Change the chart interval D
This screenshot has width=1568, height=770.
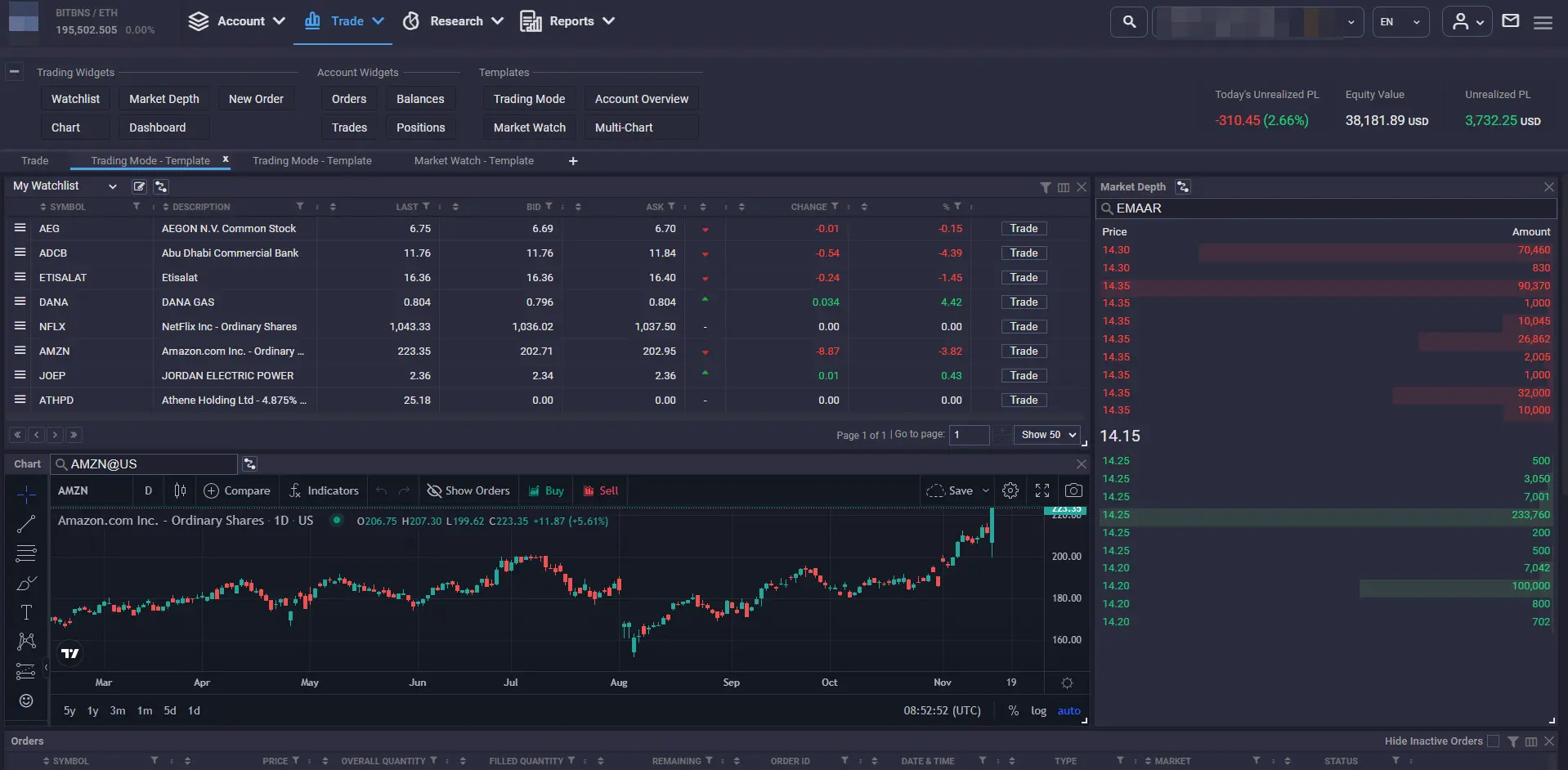148,490
